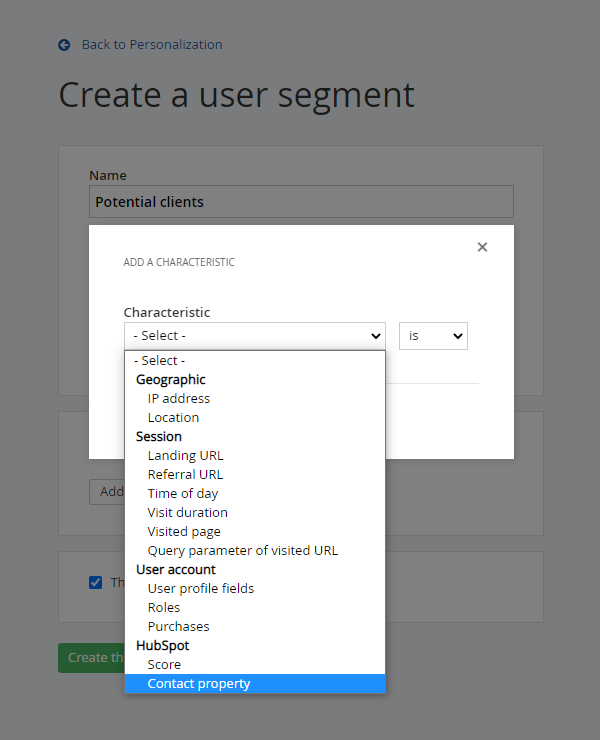Open the 'is' operator dropdown

point(433,336)
